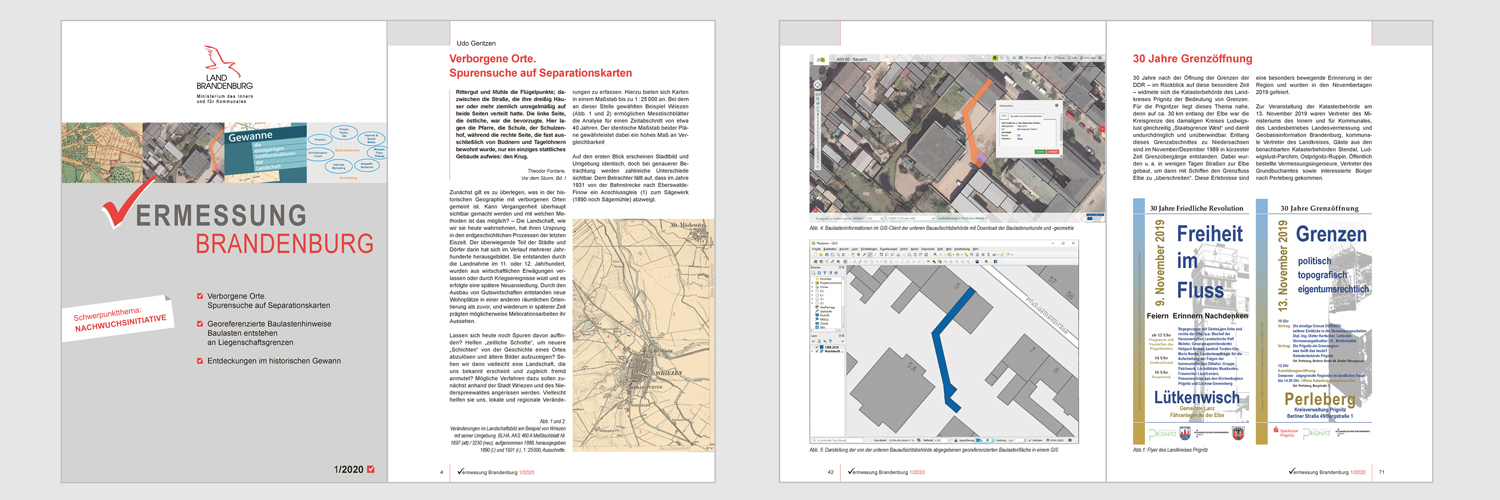Click the green logo in GIS client header
This screenshot has height=500, width=1500.
point(821,59)
